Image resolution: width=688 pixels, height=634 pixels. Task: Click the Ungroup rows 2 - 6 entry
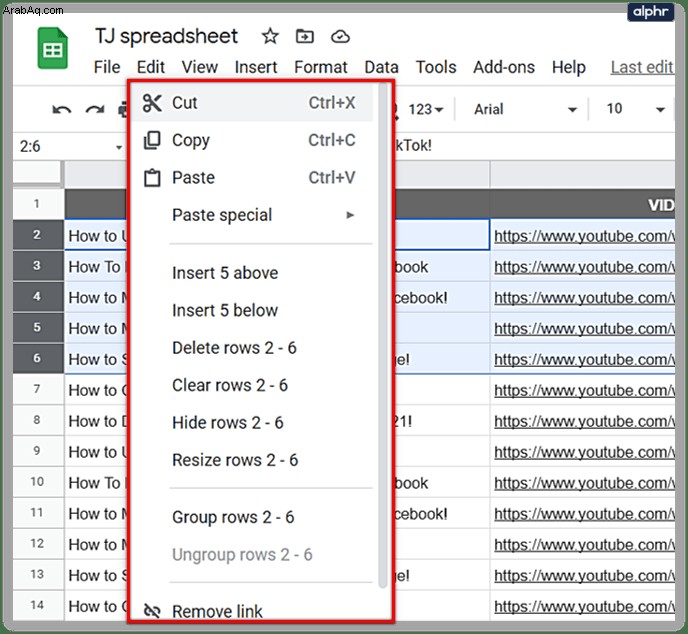(242, 555)
